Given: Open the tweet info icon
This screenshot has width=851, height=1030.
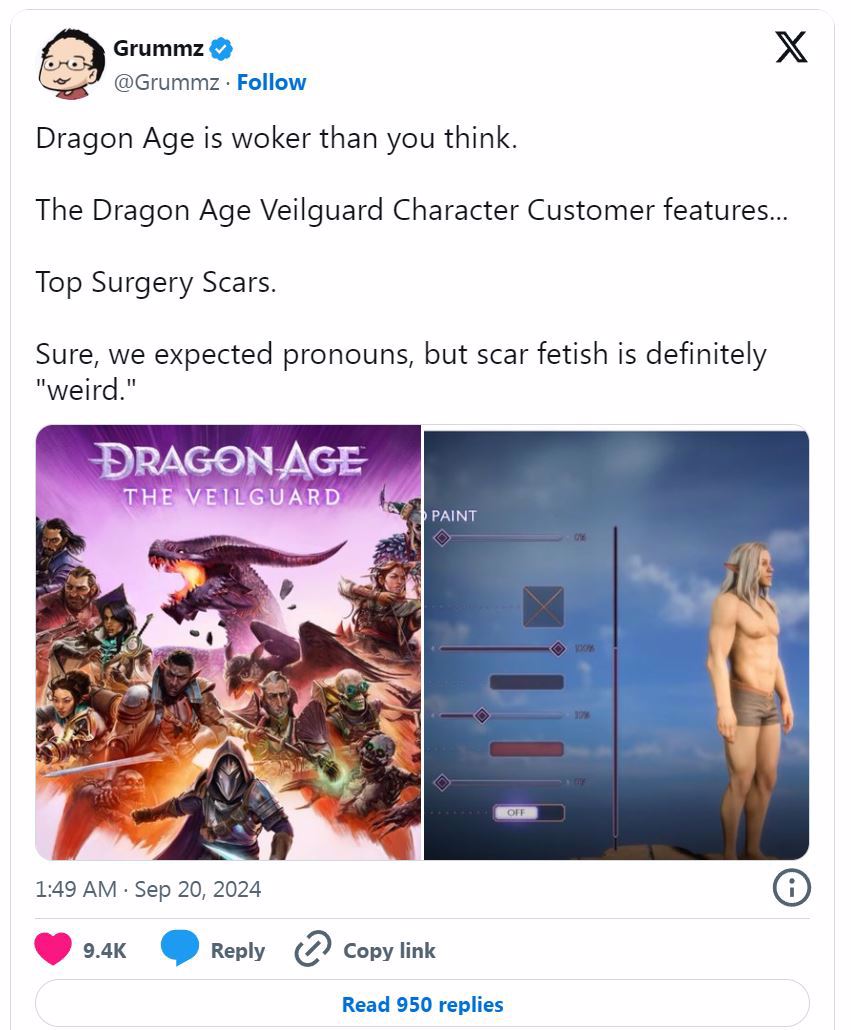Looking at the screenshot, I should pos(791,888).
